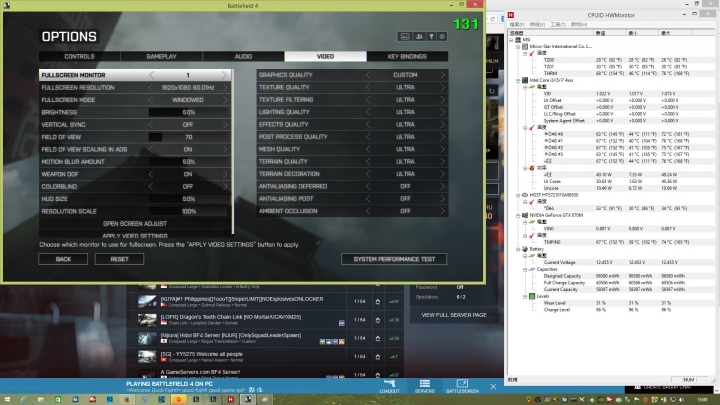The height and width of the screenshot is (405, 720).
Task: Switch to the Controls tab
Action: 79,56
